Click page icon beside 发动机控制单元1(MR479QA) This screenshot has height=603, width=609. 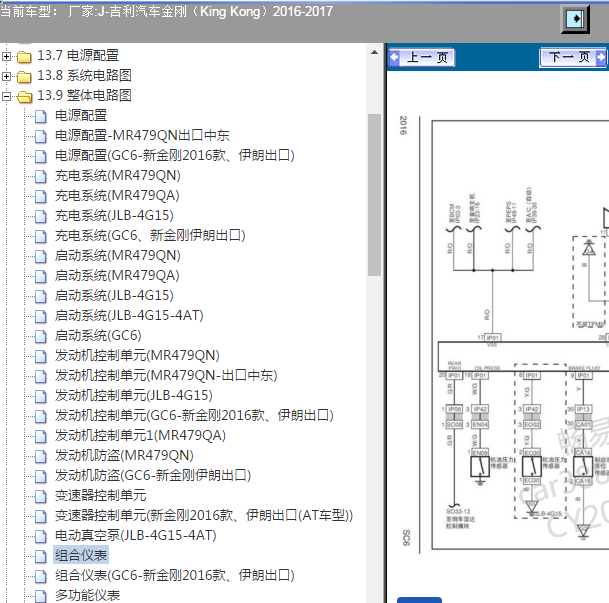(40, 436)
